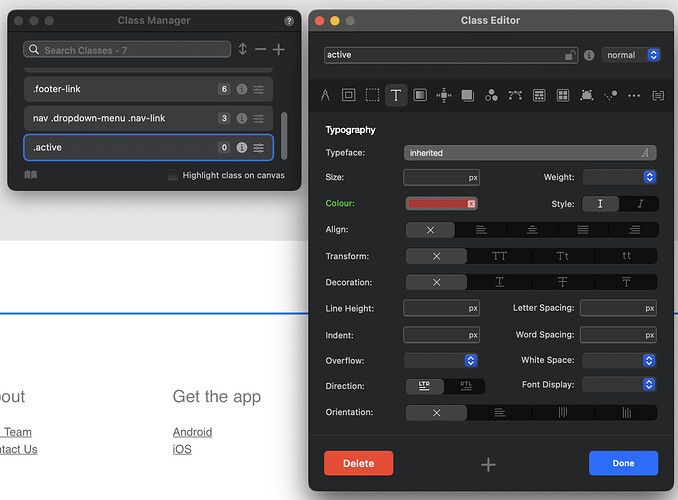This screenshot has width=678, height=500.
Task: Select justified text alignment
Action: pyautogui.click(x=583, y=230)
